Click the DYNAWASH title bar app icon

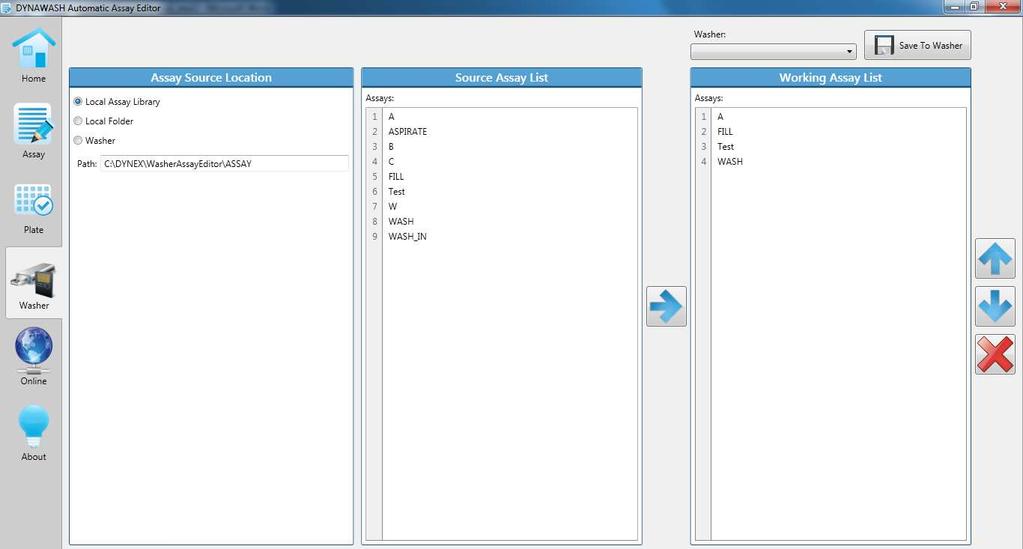pyautogui.click(x=7, y=8)
